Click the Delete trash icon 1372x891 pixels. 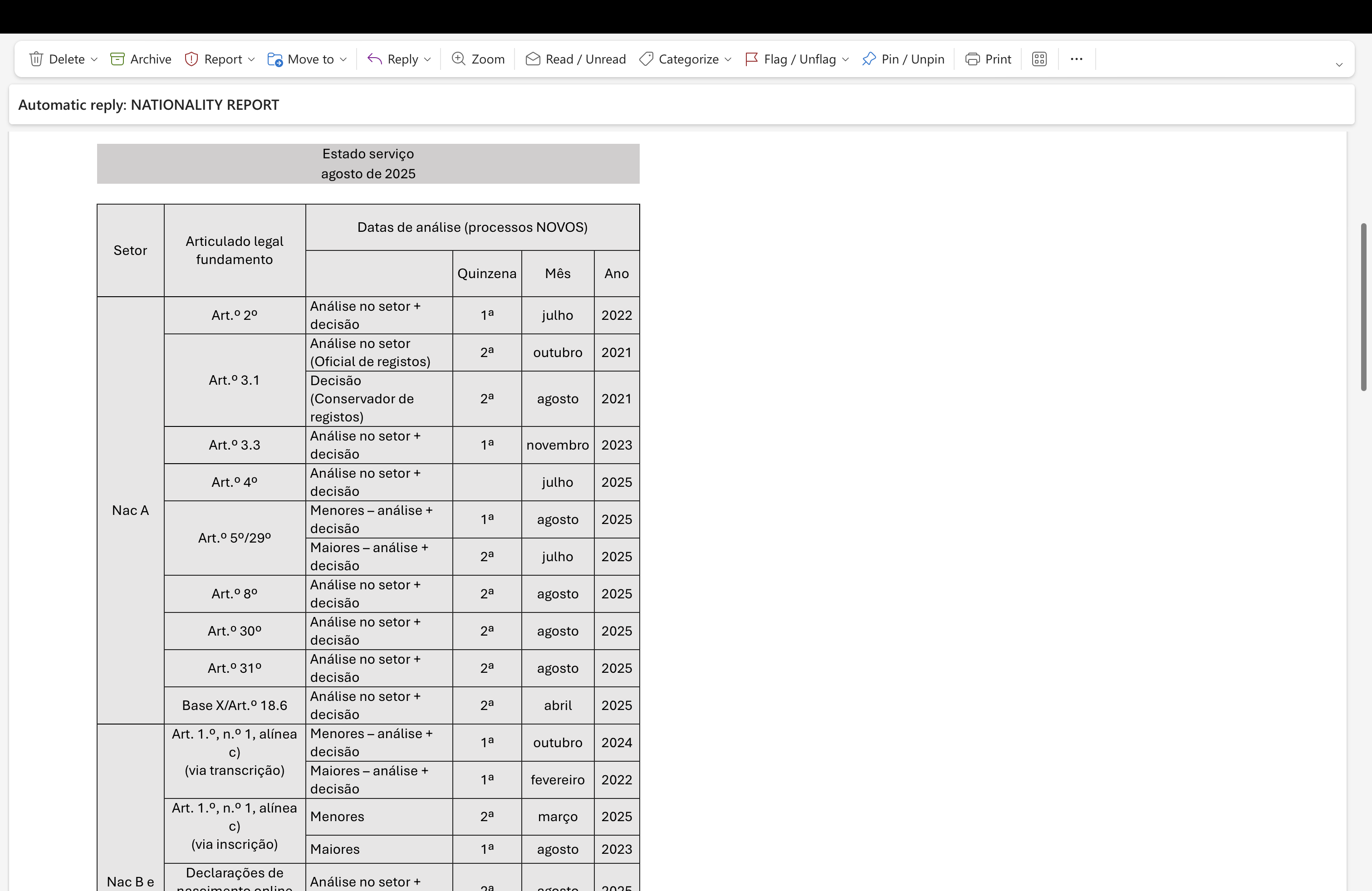pos(36,59)
